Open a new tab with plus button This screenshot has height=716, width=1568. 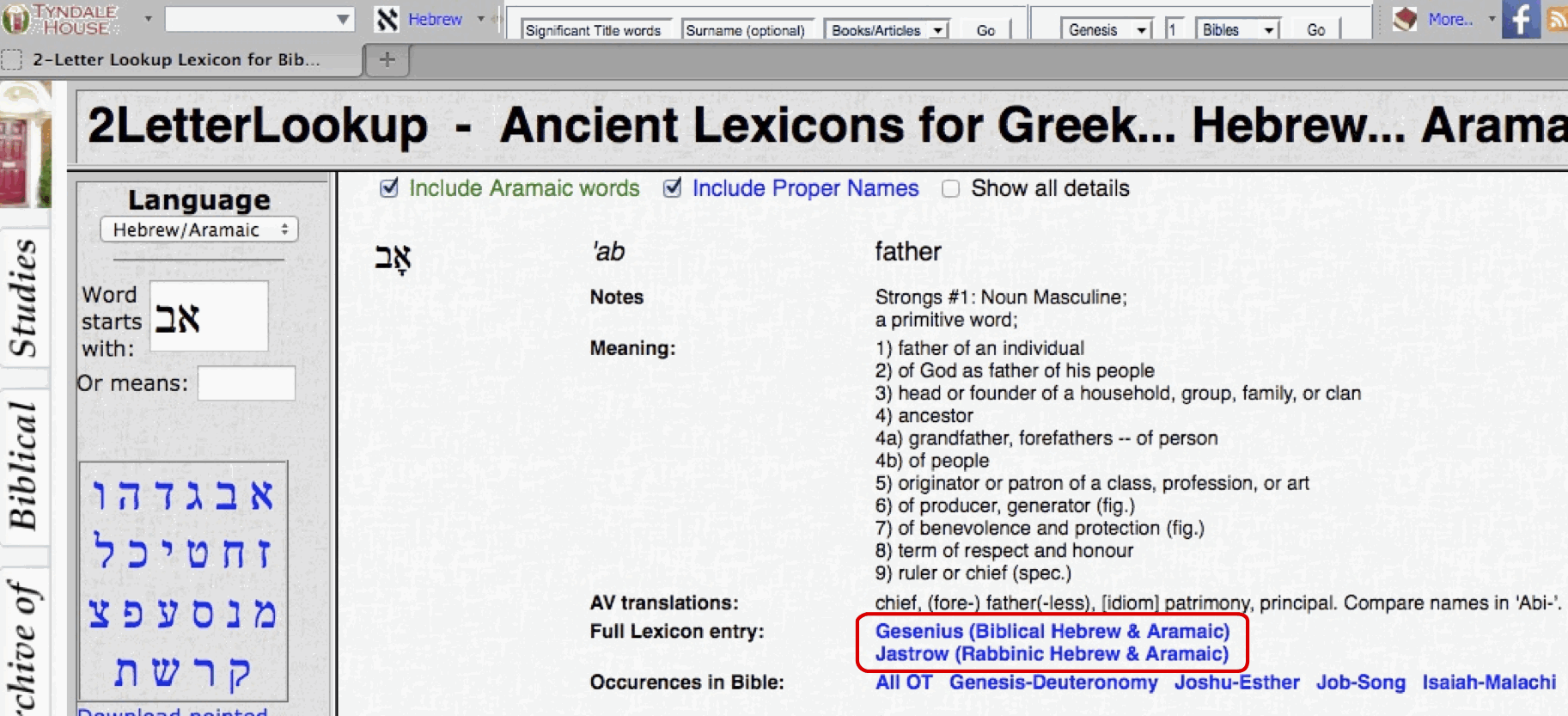pos(387,59)
